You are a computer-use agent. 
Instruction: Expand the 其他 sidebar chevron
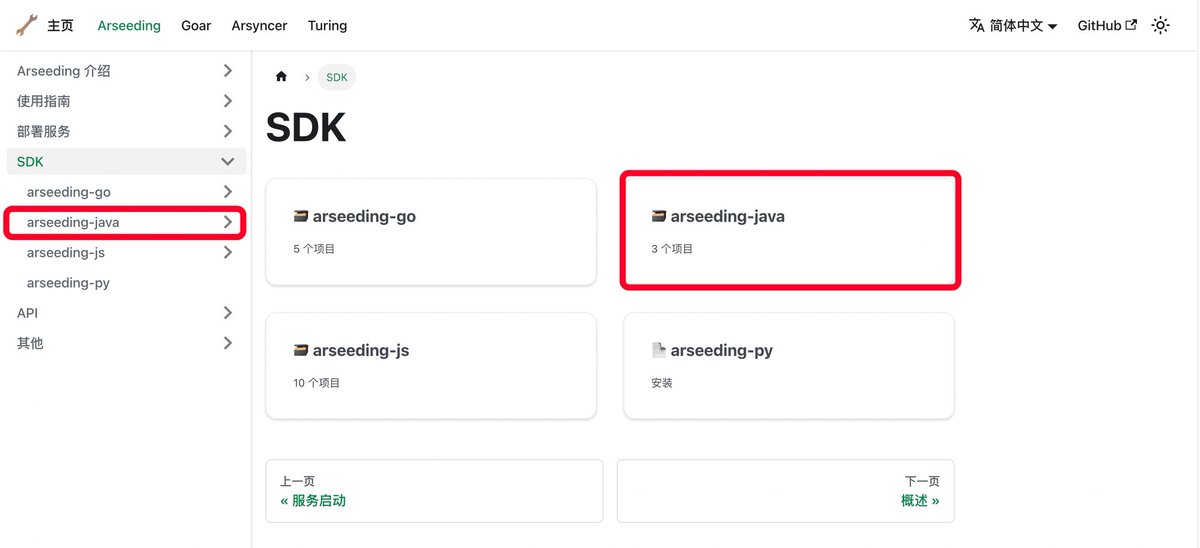click(228, 343)
